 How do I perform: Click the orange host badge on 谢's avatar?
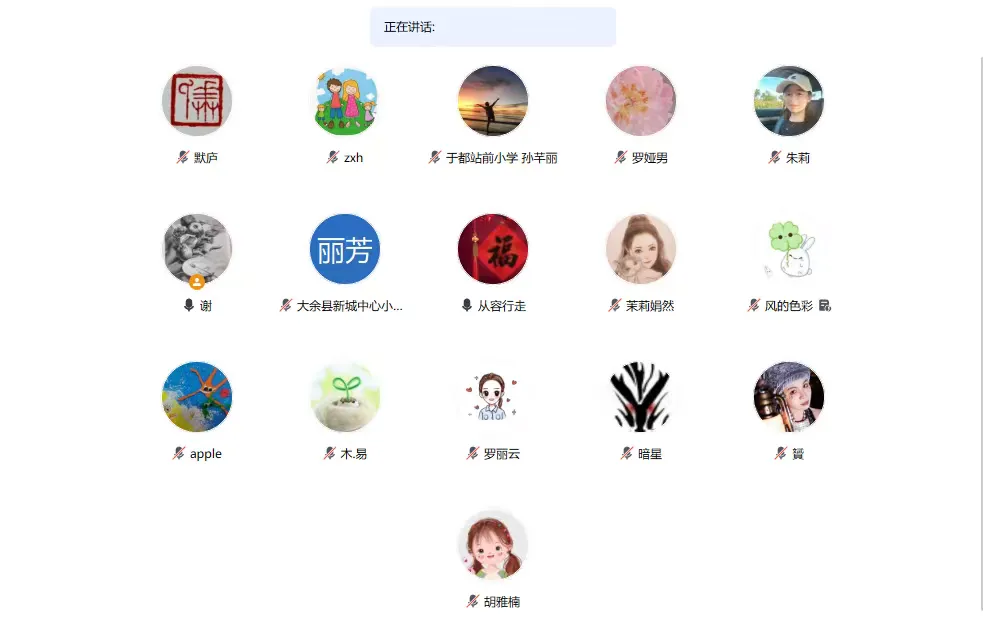(197, 282)
